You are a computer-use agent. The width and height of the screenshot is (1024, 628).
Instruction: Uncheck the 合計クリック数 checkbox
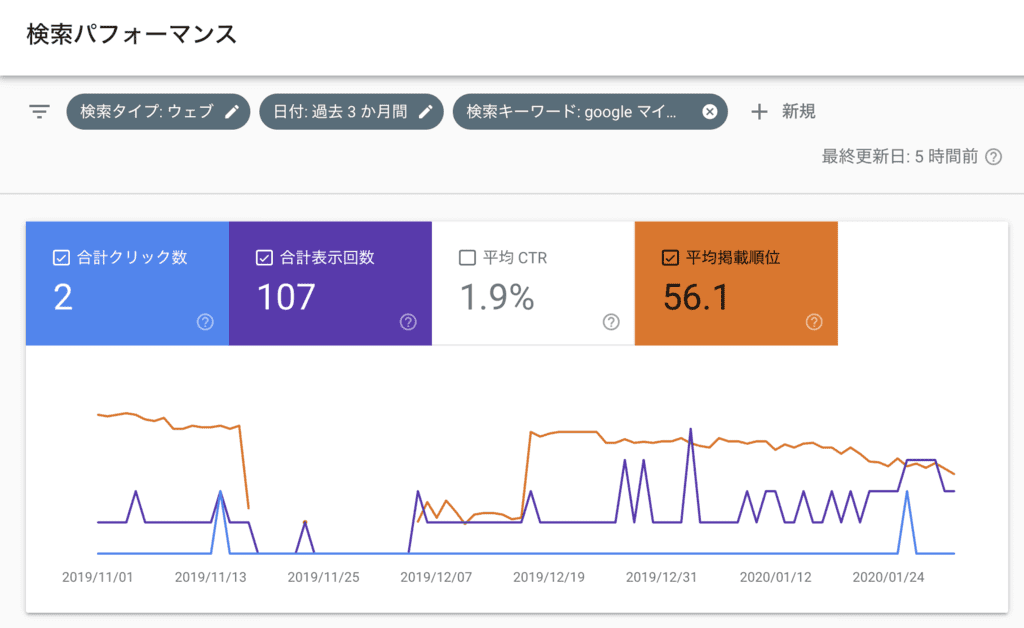click(60, 257)
